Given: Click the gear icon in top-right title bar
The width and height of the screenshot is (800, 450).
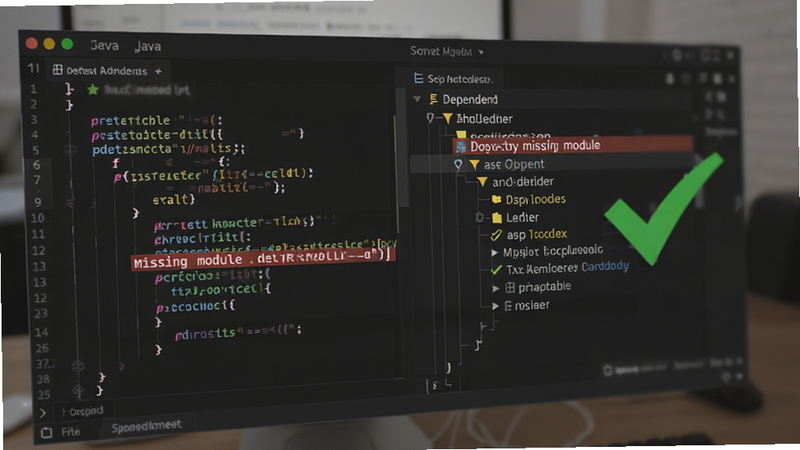Looking at the screenshot, I should pyautogui.click(x=677, y=55).
